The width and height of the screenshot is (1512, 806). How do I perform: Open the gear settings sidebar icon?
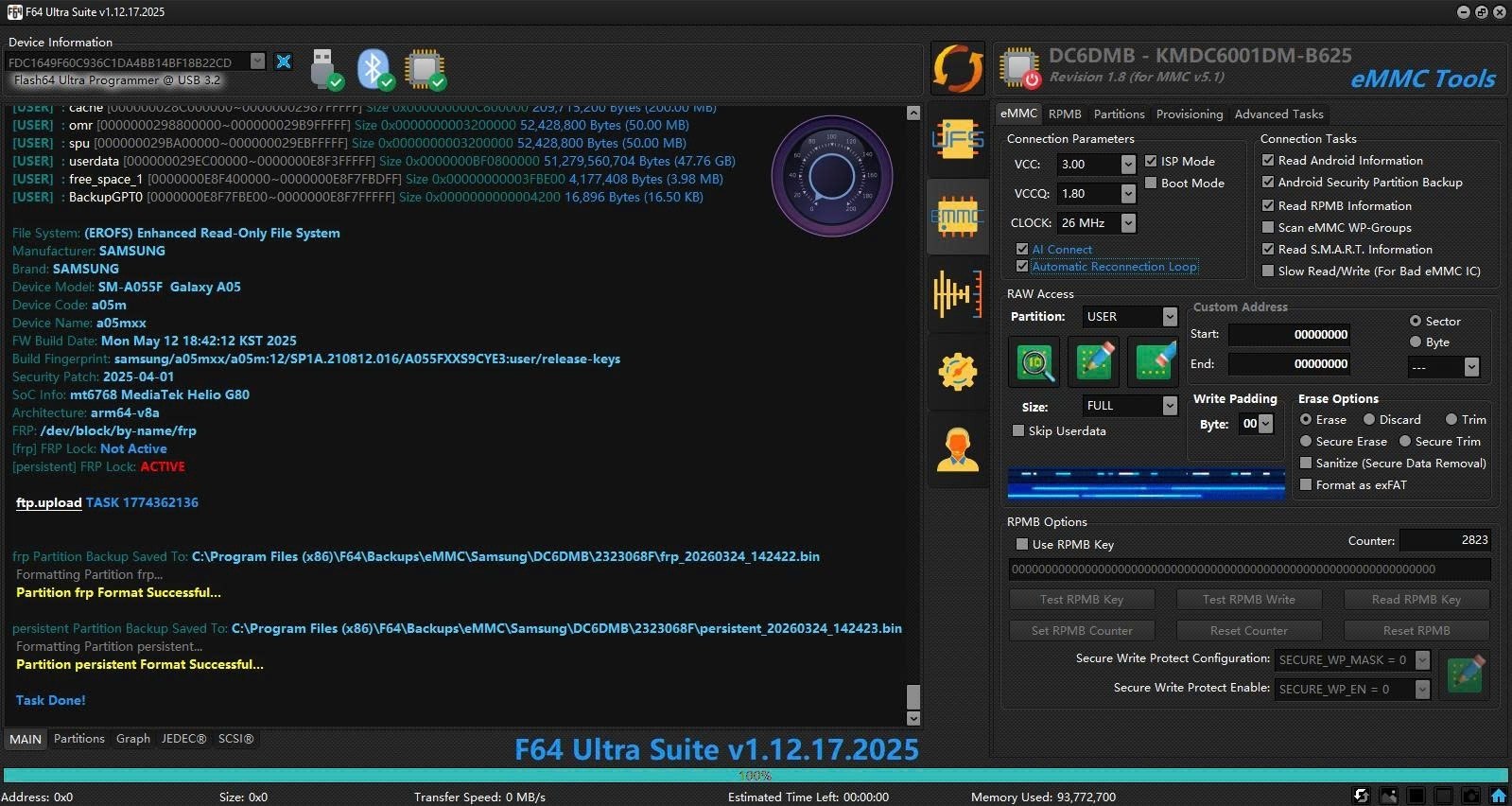coord(958,372)
